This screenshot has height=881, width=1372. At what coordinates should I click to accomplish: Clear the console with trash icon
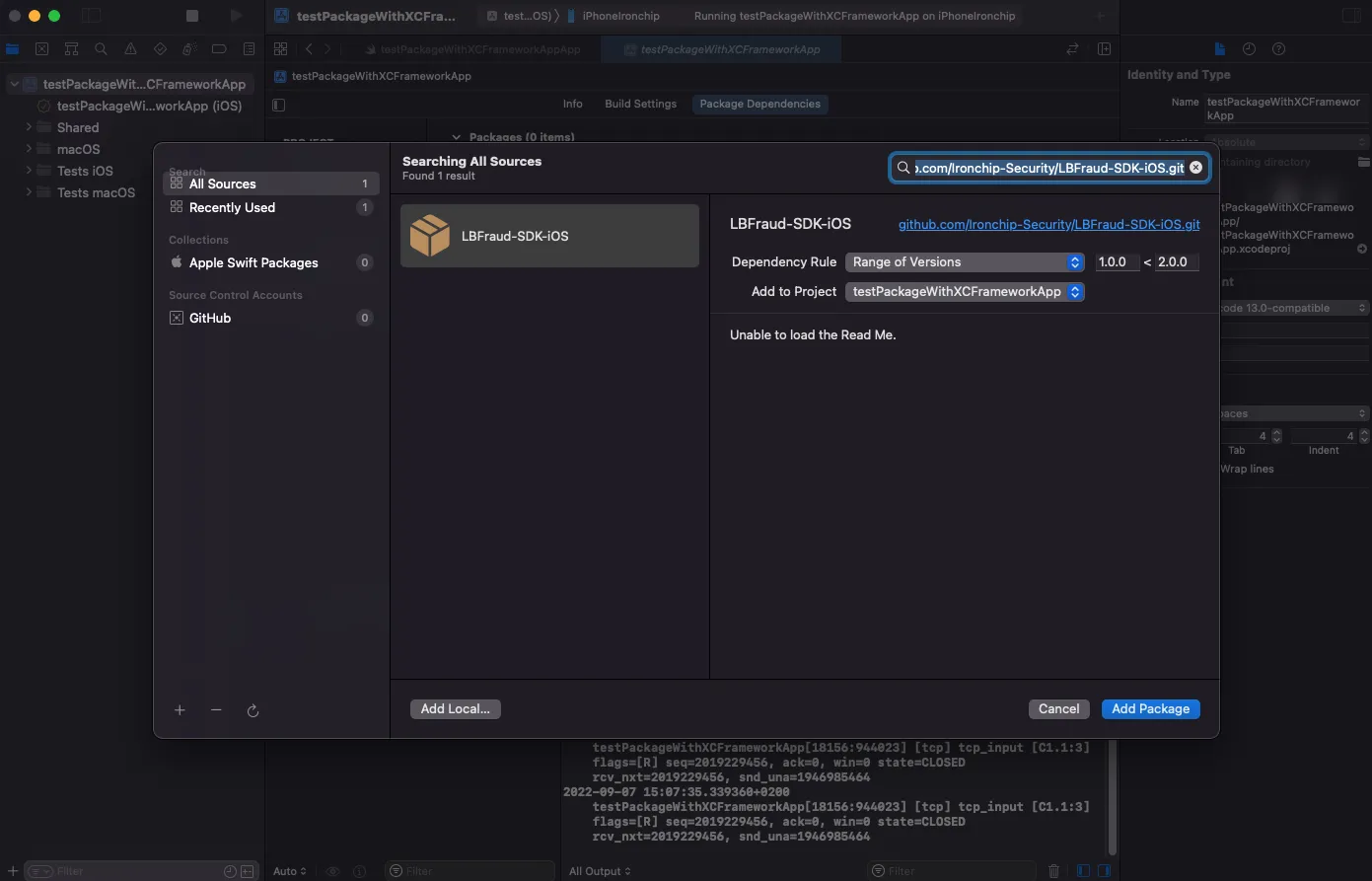(x=1053, y=871)
